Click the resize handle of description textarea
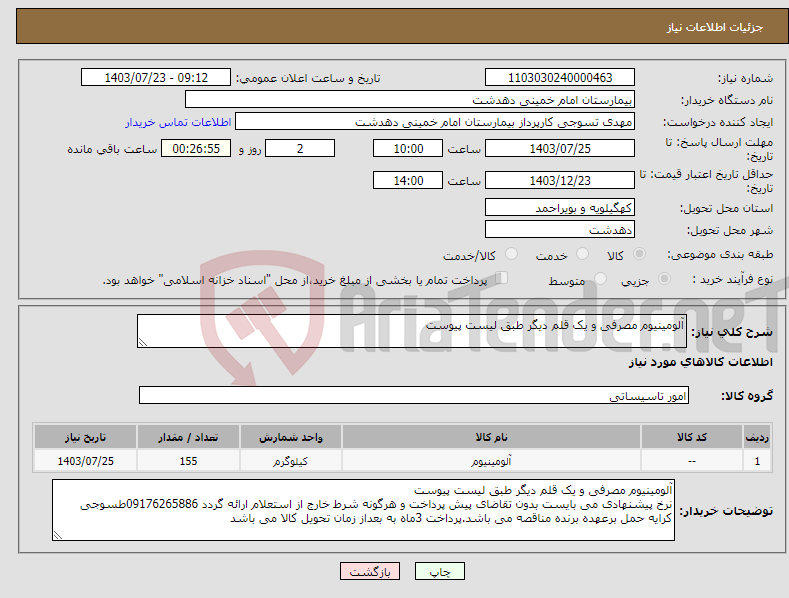The image size is (789, 598). pos(143,342)
